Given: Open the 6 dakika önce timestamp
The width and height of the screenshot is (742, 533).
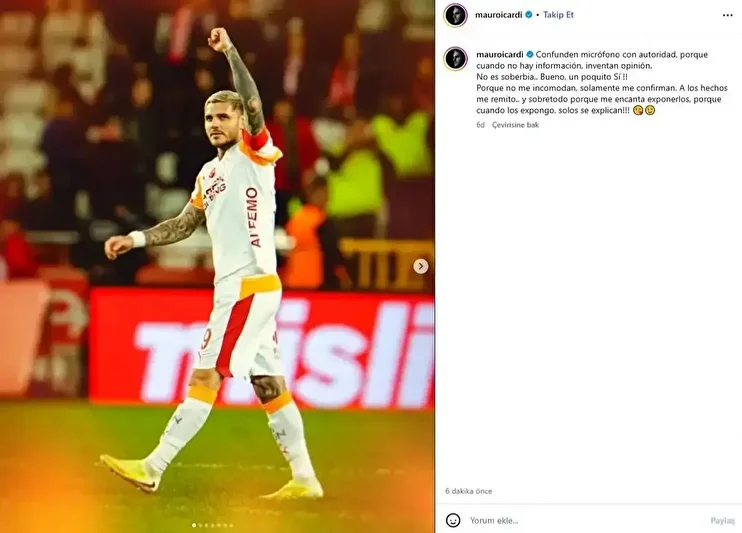Looking at the screenshot, I should 468,491.
